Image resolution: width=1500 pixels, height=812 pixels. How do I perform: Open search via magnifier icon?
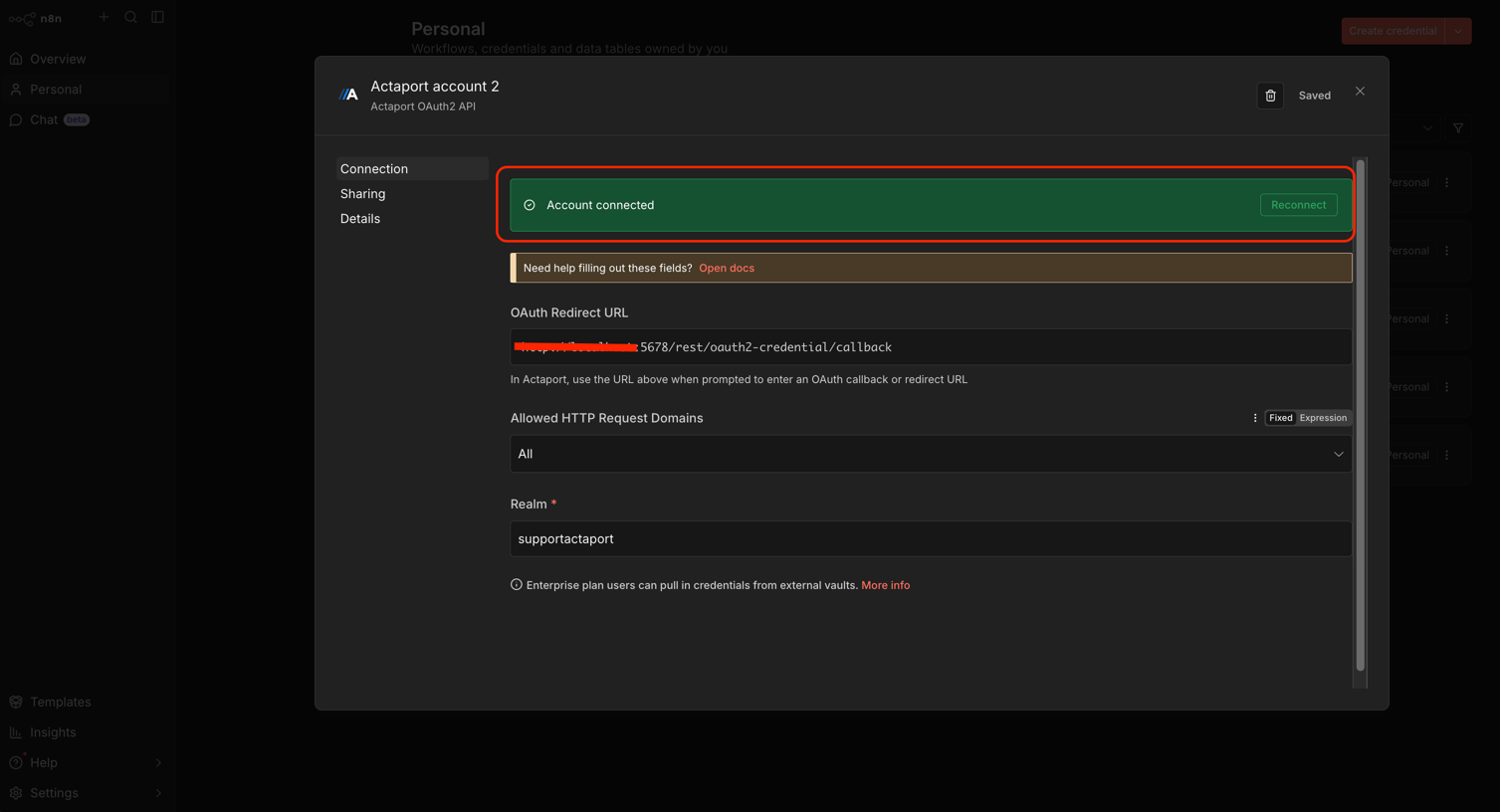(x=130, y=17)
